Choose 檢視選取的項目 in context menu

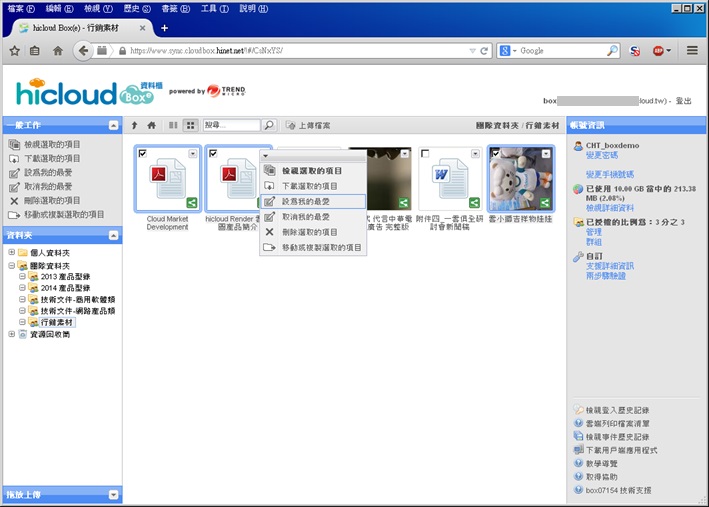pyautogui.click(x=313, y=171)
